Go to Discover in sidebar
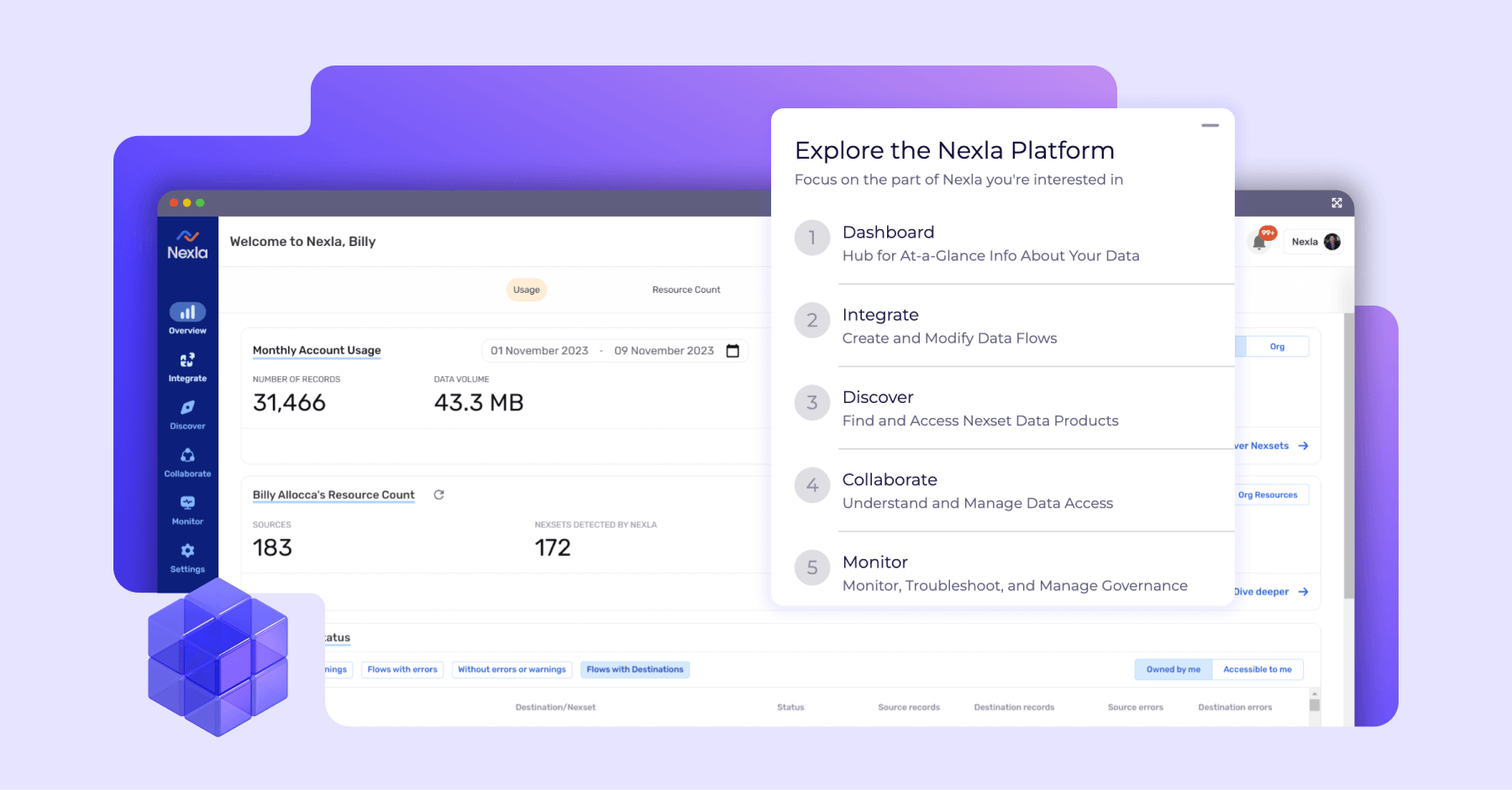1512x790 pixels. (187, 414)
